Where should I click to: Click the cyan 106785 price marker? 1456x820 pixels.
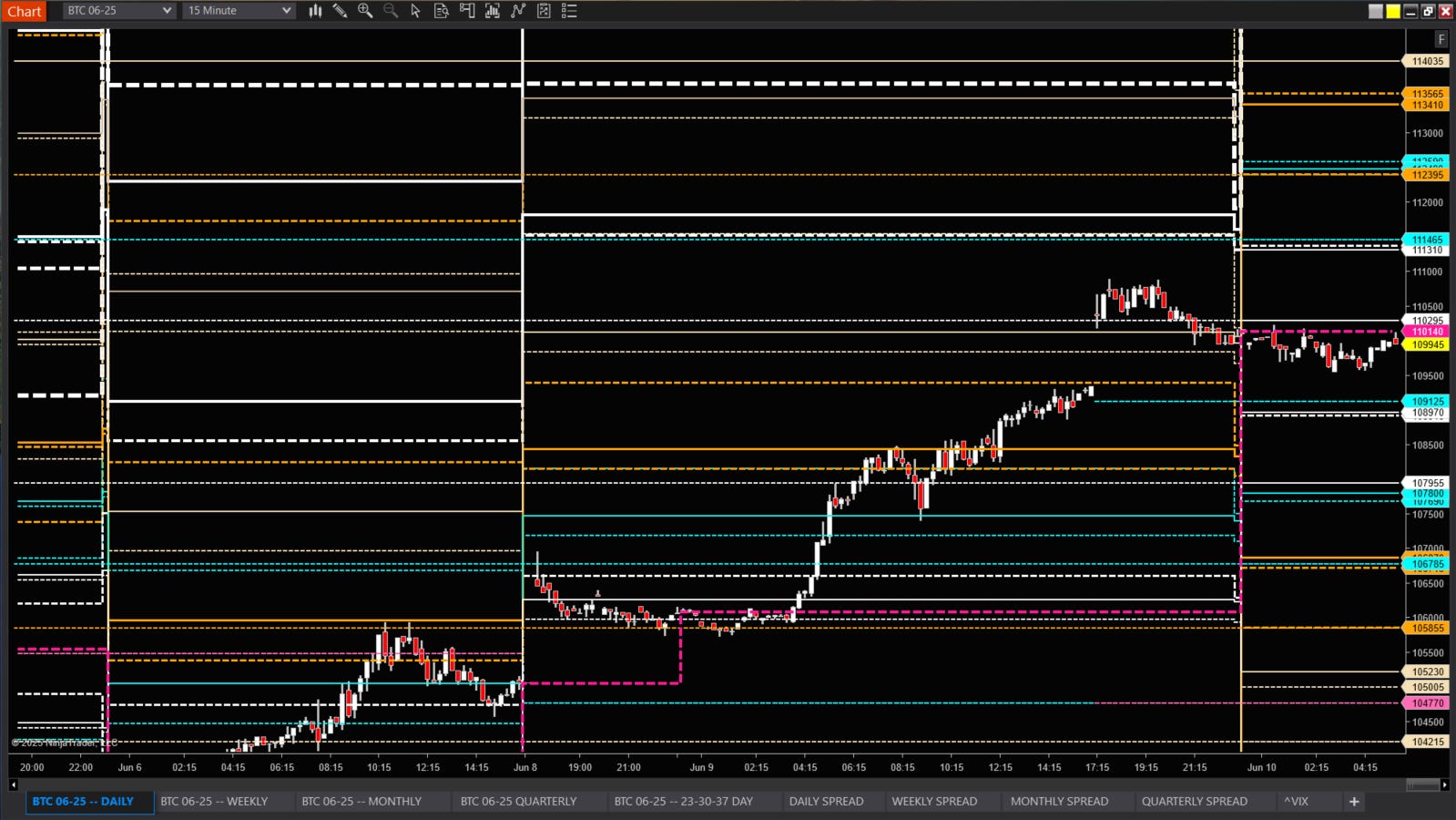1427,565
